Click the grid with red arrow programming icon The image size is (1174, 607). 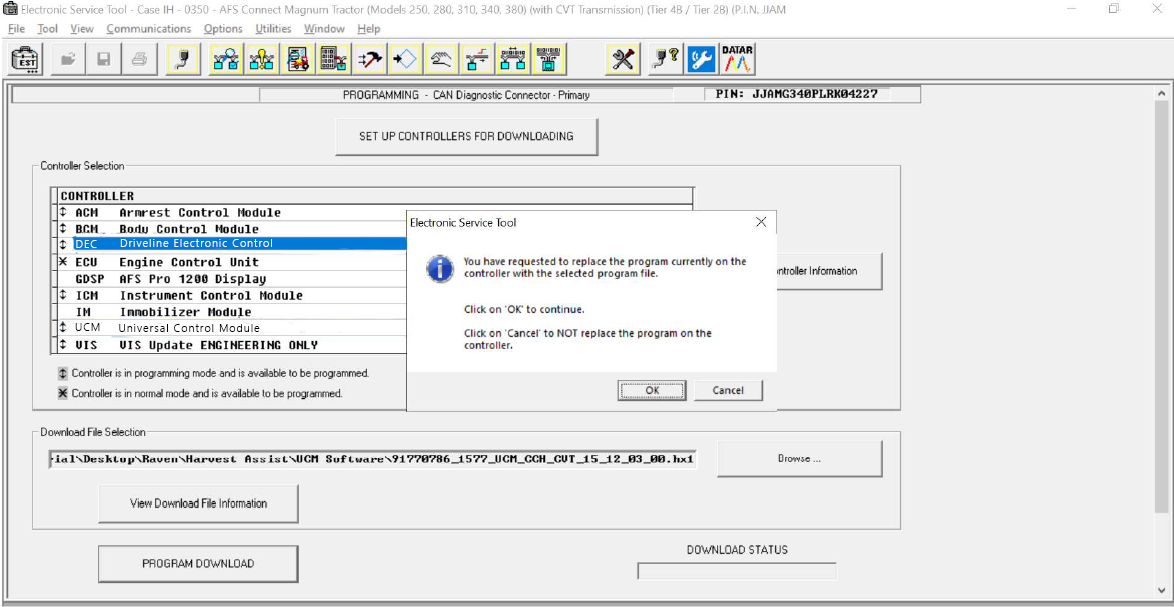333,59
